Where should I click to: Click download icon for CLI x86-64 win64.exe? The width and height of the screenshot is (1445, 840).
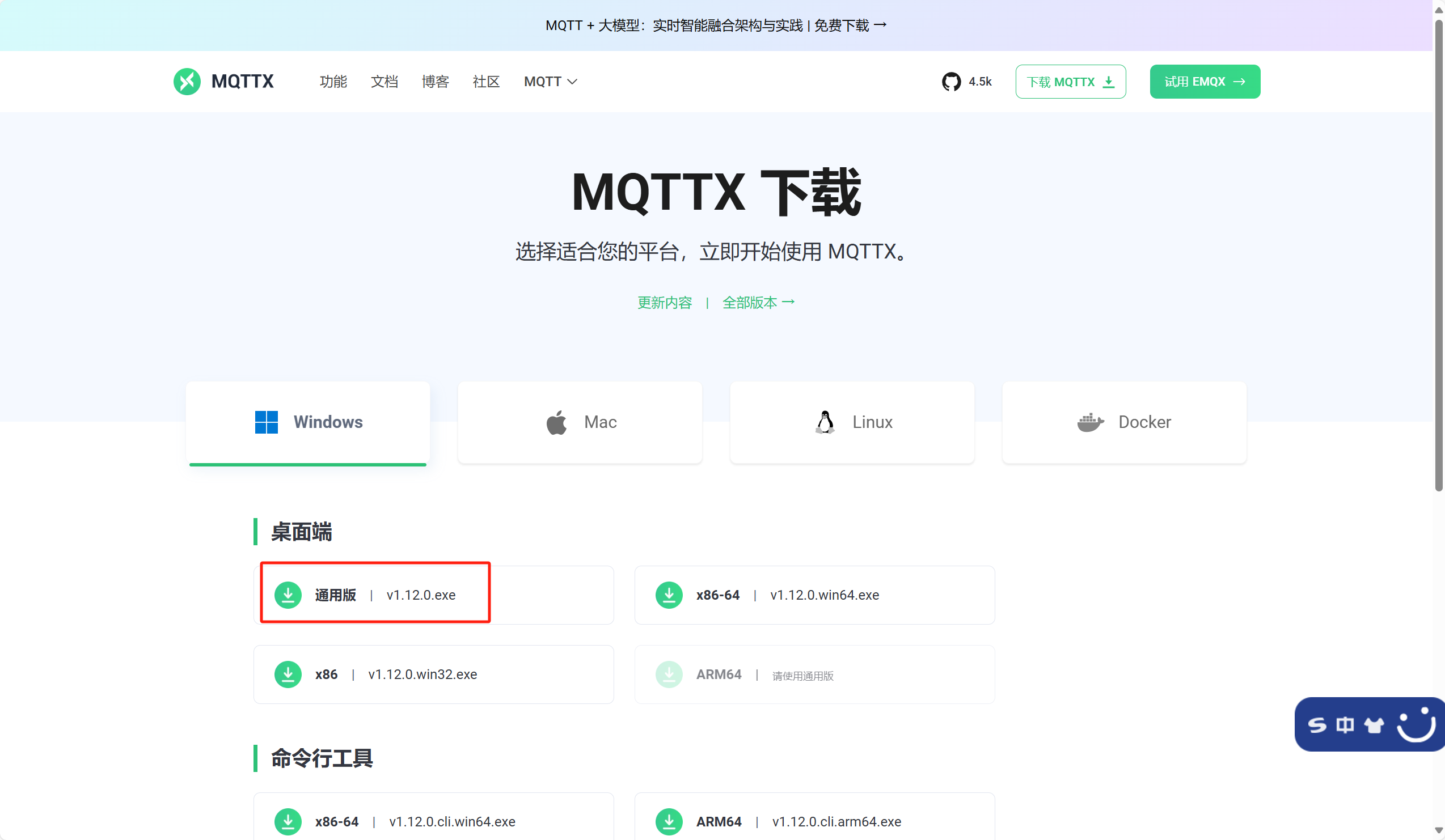pos(288,821)
